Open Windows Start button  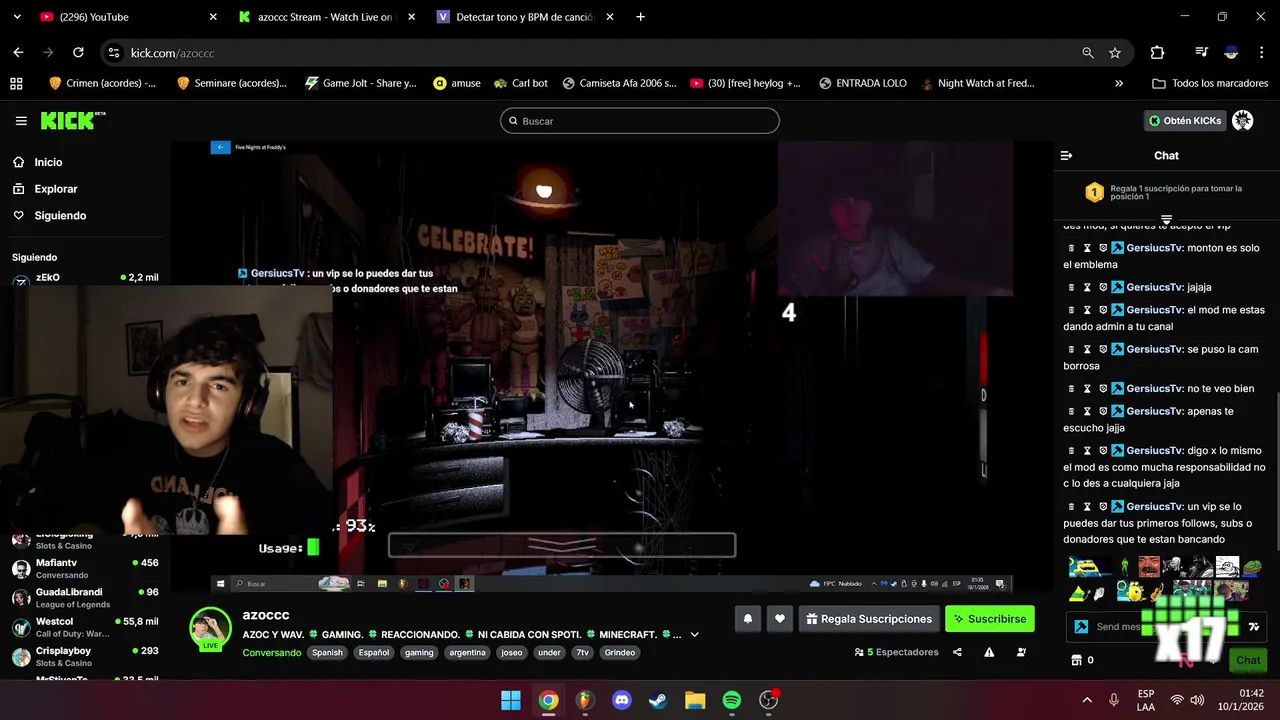511,700
